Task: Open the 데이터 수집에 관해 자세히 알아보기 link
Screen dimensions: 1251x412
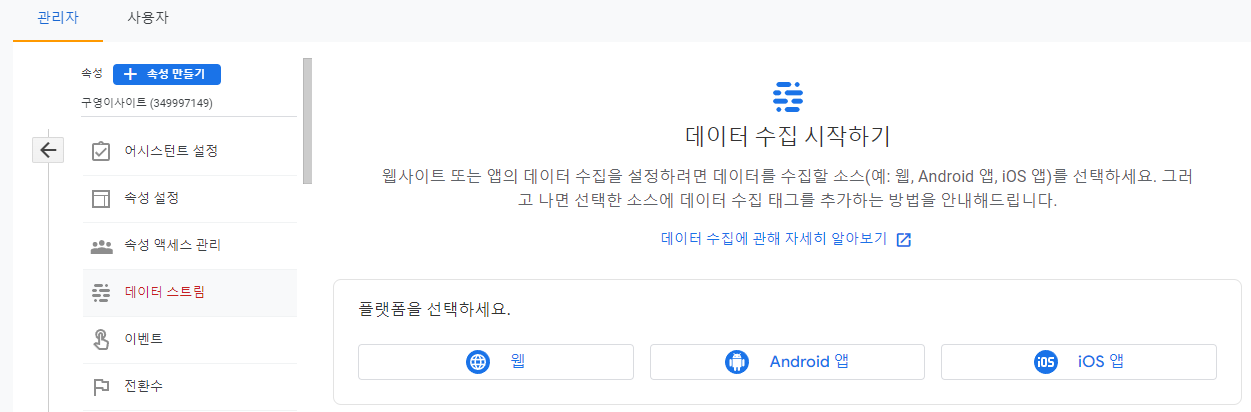Action: click(x=774, y=239)
